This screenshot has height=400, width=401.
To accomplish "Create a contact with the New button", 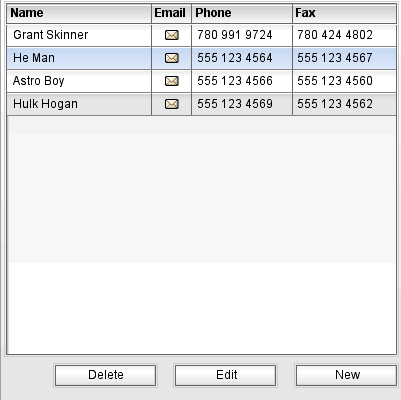I will tap(347, 375).
